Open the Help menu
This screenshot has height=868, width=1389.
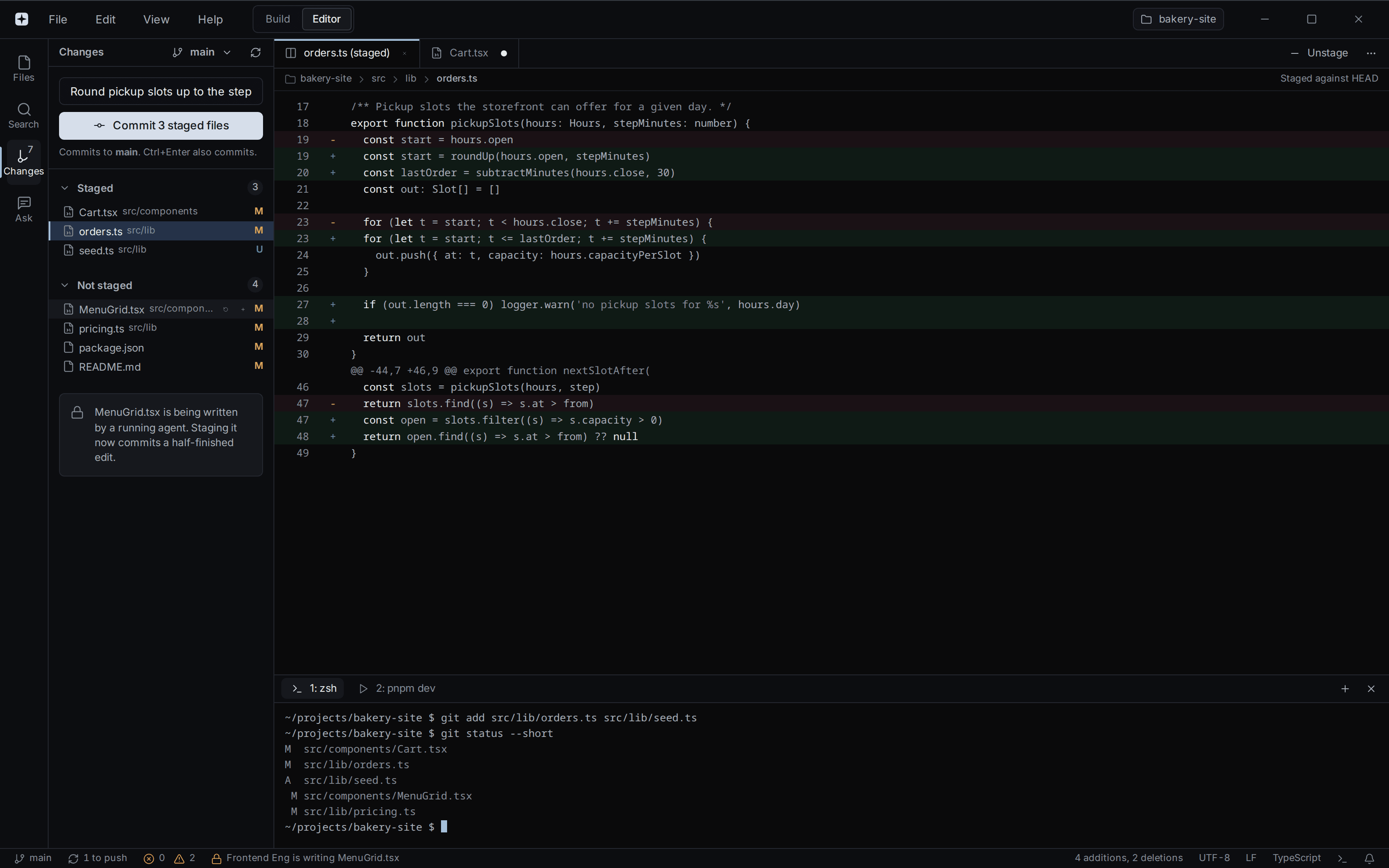tap(210, 20)
